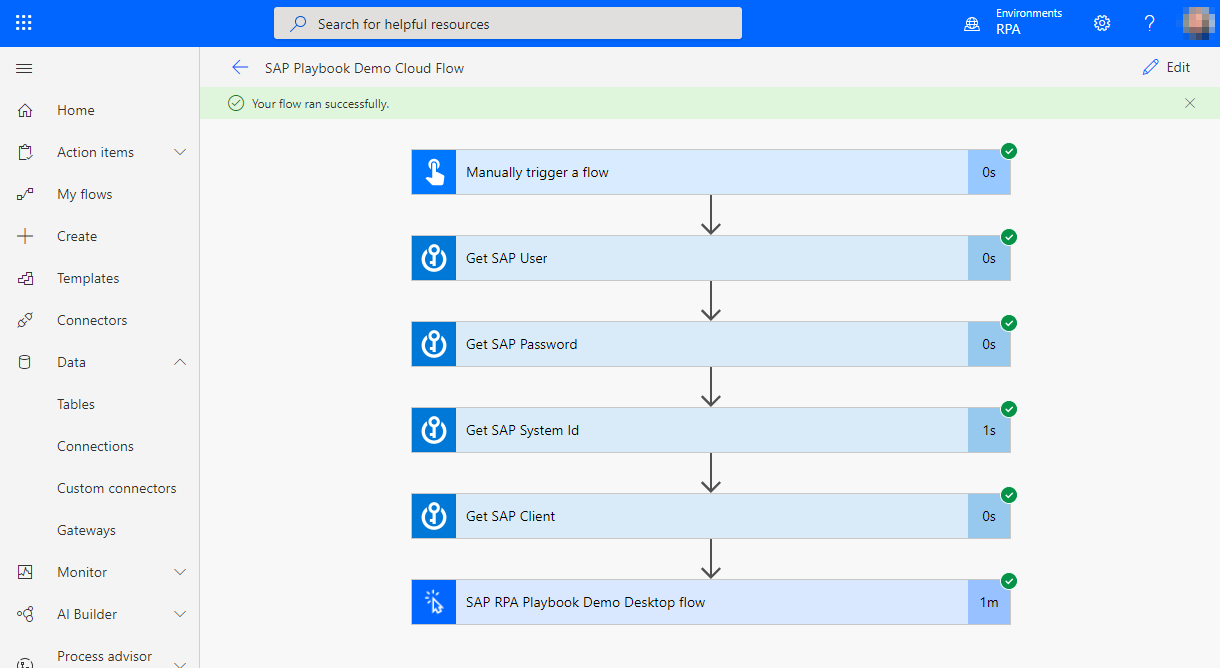Click the green checkmark on Get SAP User
Screen dimensions: 1220x668
(1009, 237)
